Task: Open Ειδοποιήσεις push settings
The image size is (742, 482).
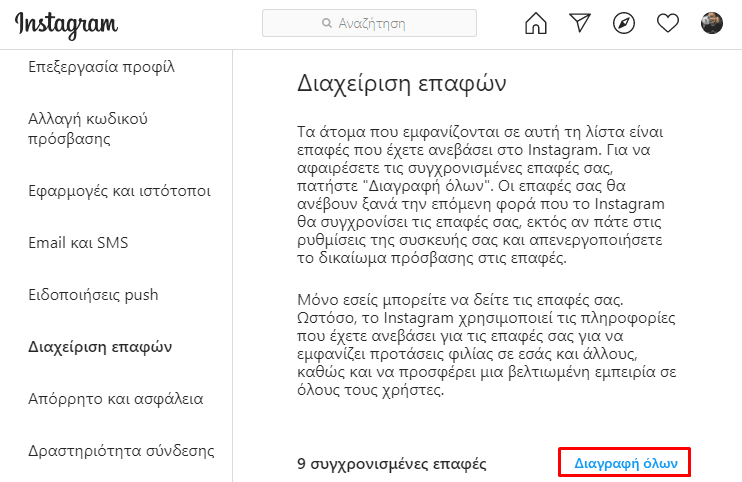Action: pos(93,295)
